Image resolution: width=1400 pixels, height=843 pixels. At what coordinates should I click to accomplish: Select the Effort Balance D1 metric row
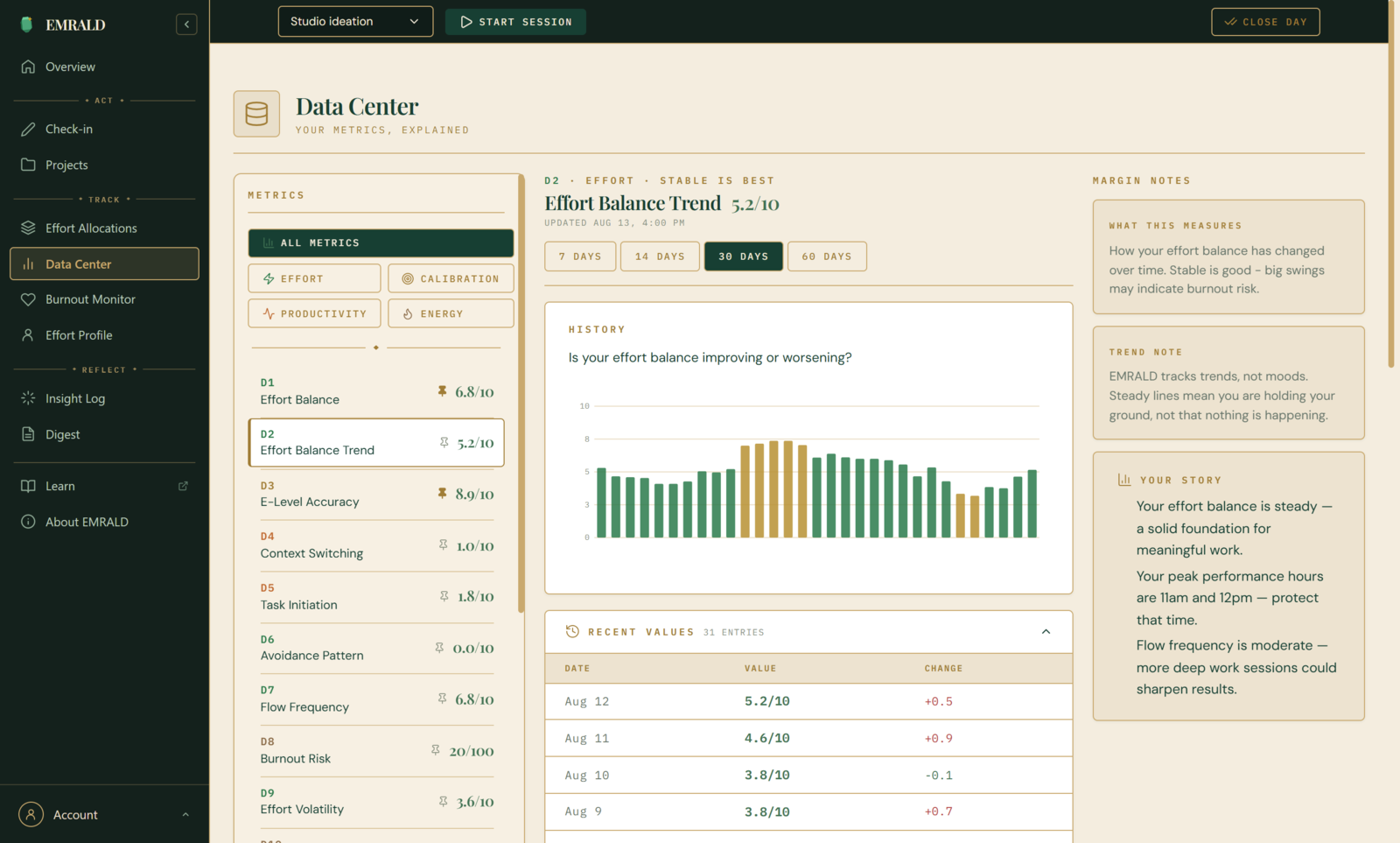[x=376, y=391]
